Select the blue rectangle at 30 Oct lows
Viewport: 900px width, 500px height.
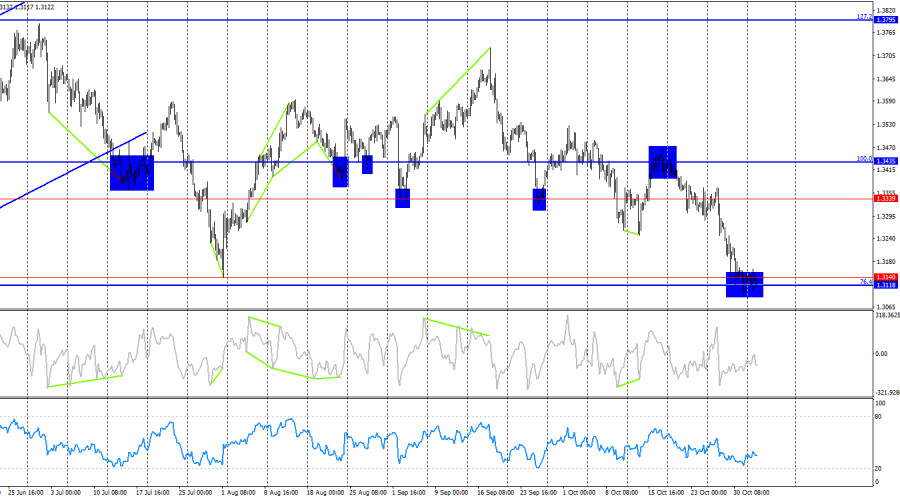click(744, 284)
